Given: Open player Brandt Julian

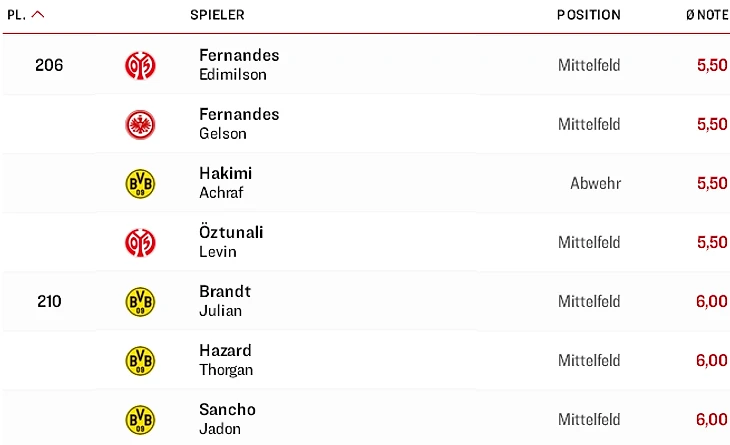Looking at the screenshot, I should [225, 301].
